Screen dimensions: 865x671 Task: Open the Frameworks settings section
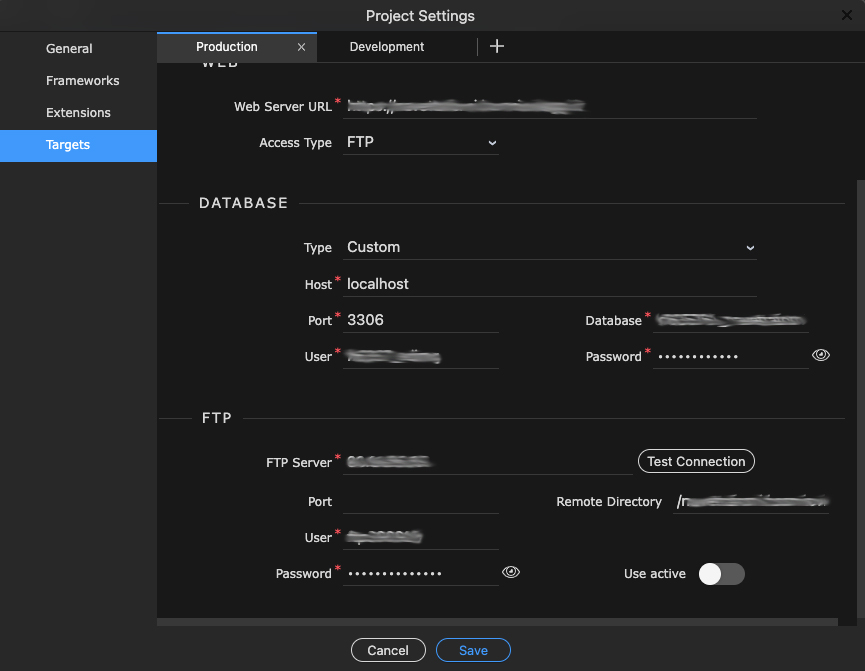(x=78, y=81)
